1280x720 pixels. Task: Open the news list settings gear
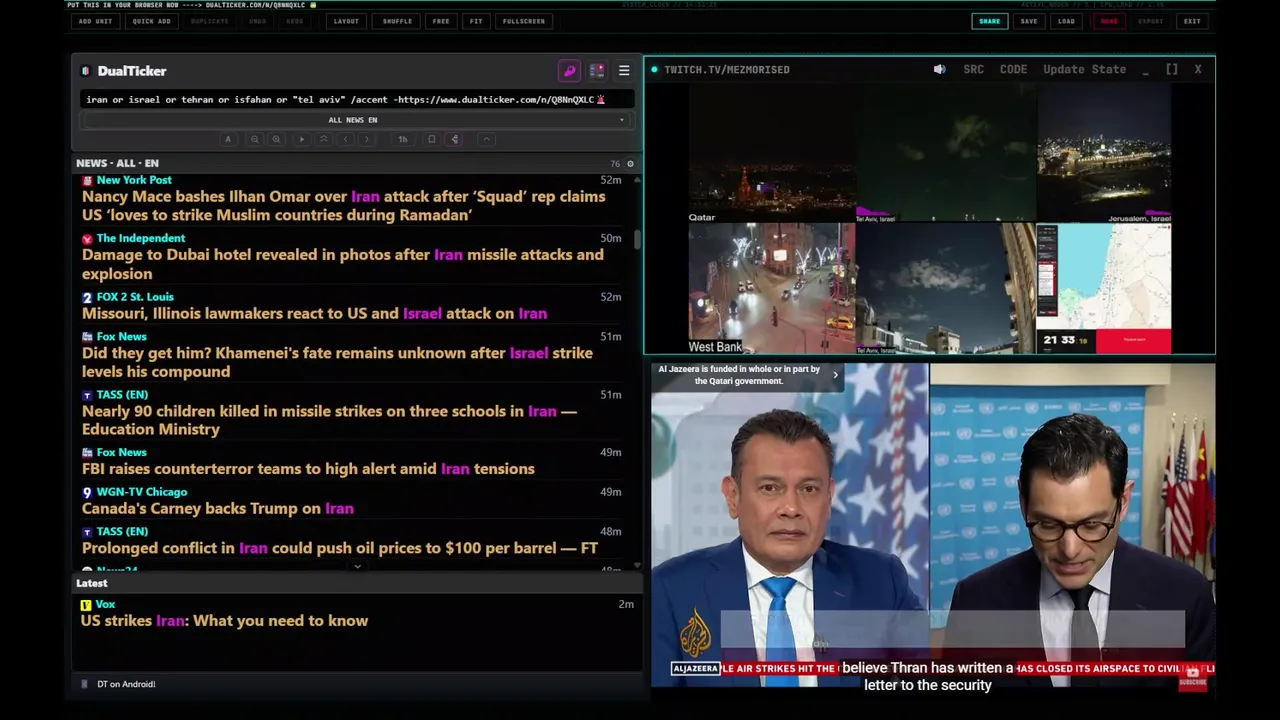coord(630,163)
